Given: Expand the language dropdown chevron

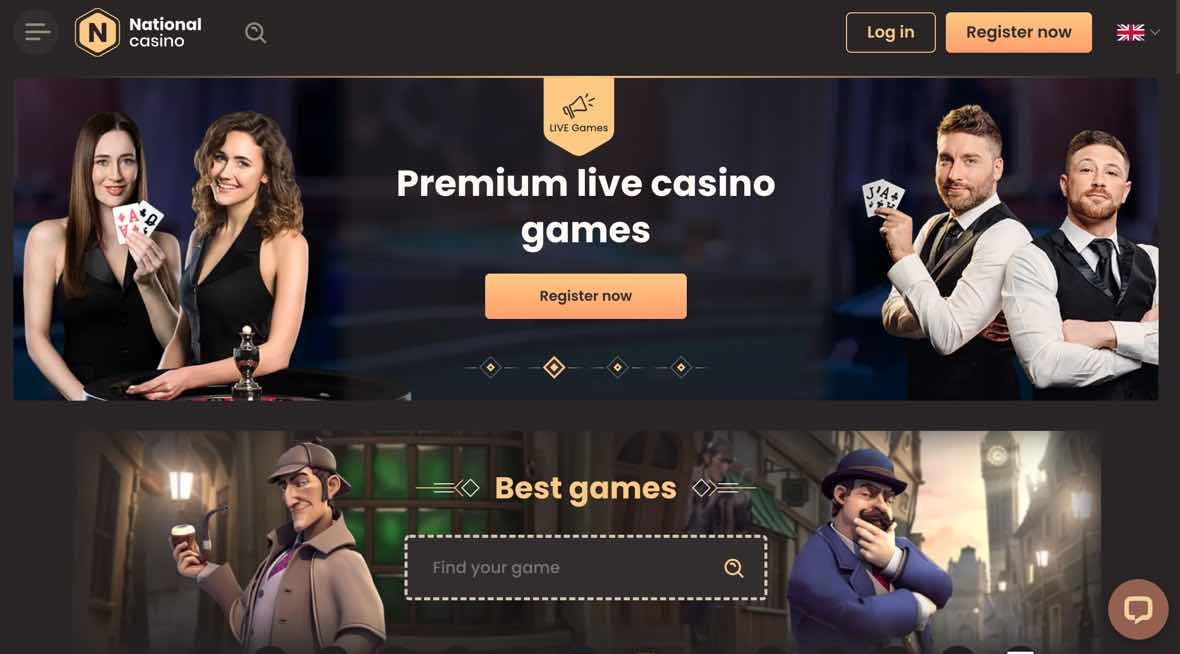Looking at the screenshot, I should point(1155,32).
